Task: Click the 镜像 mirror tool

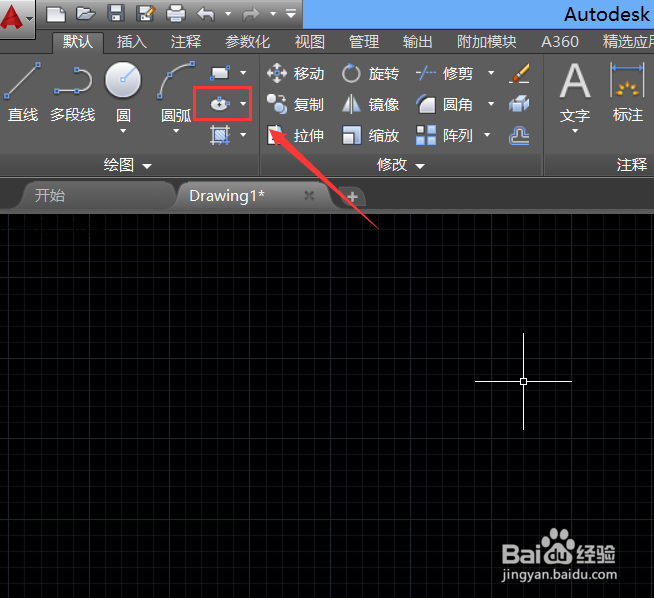Action: pyautogui.click(x=370, y=104)
